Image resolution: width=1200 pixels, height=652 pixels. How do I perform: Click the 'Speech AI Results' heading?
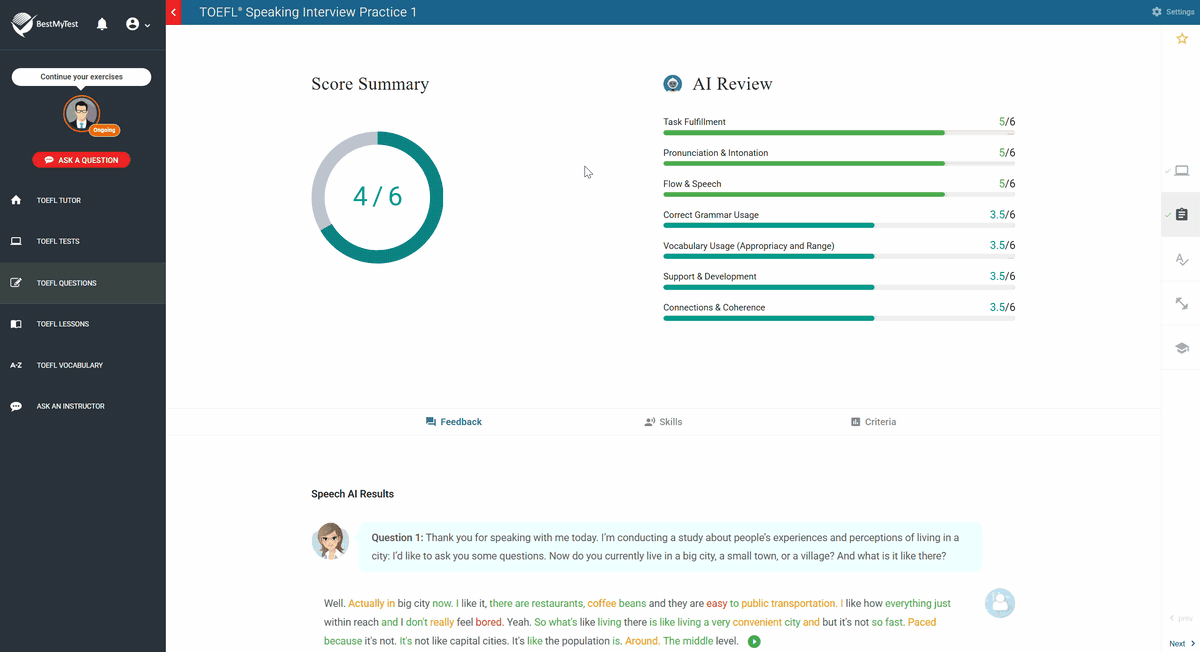tap(352, 494)
